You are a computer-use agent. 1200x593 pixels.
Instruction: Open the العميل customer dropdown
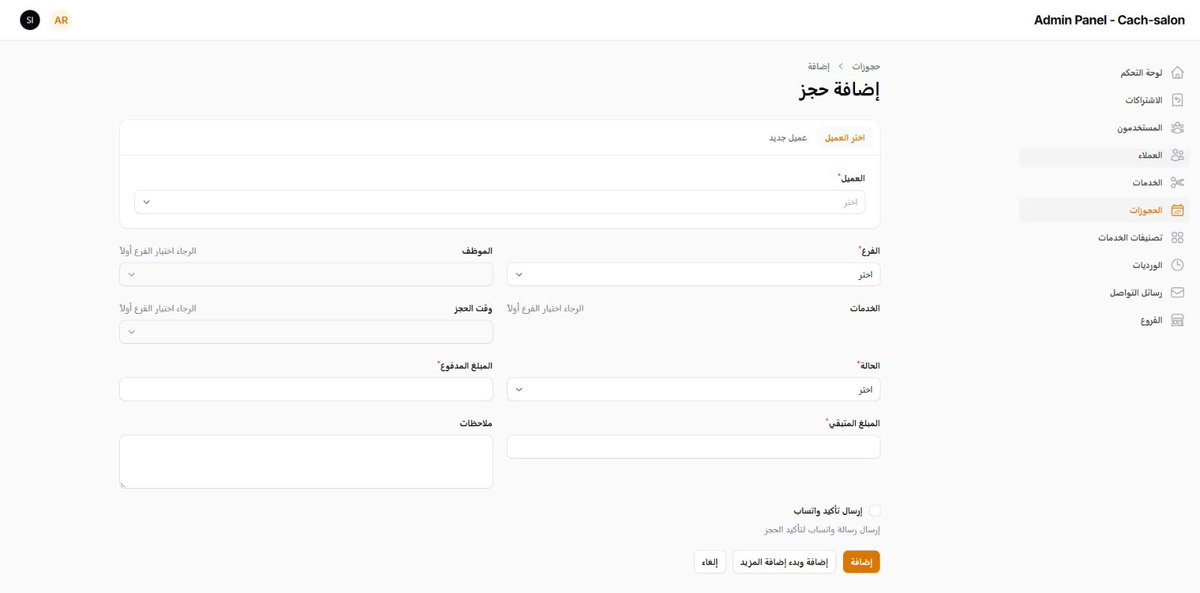coord(500,202)
